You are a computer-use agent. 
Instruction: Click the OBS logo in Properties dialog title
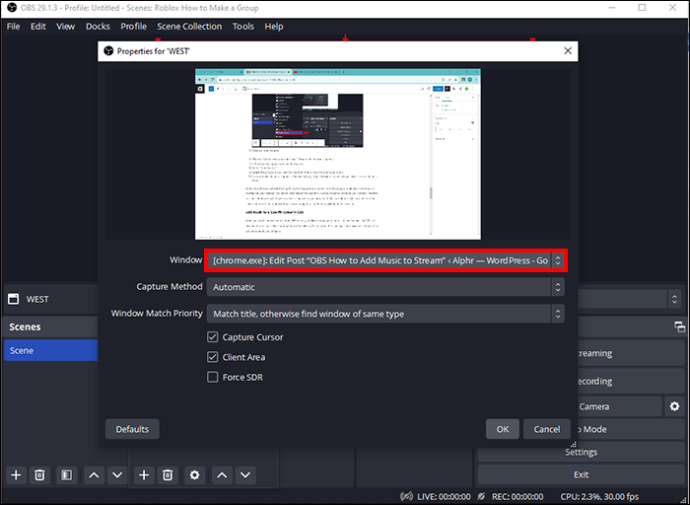click(x=108, y=51)
